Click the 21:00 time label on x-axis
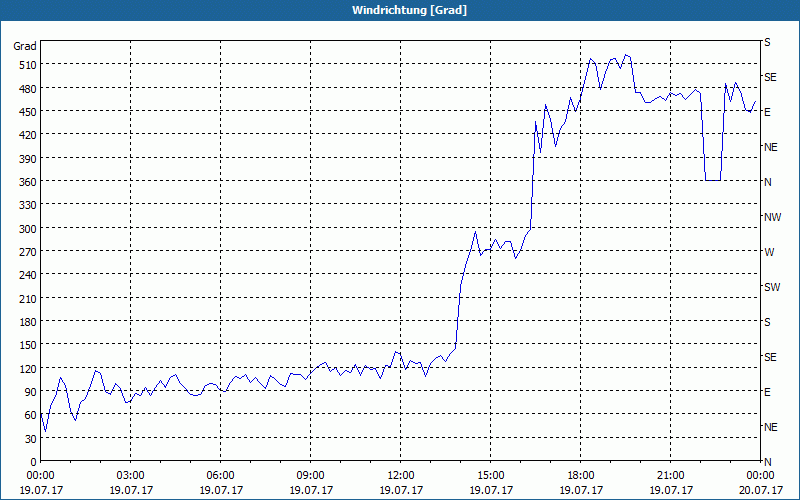 pyautogui.click(x=670, y=476)
